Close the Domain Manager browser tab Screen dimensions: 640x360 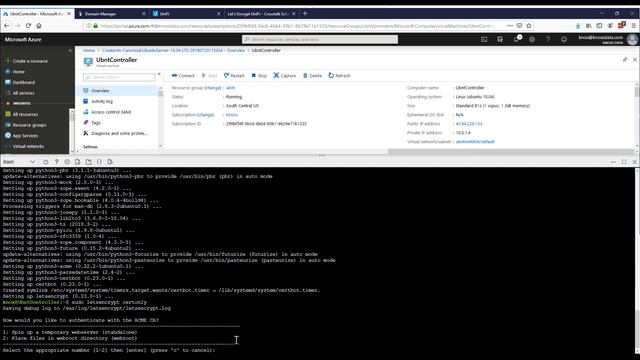144,13
